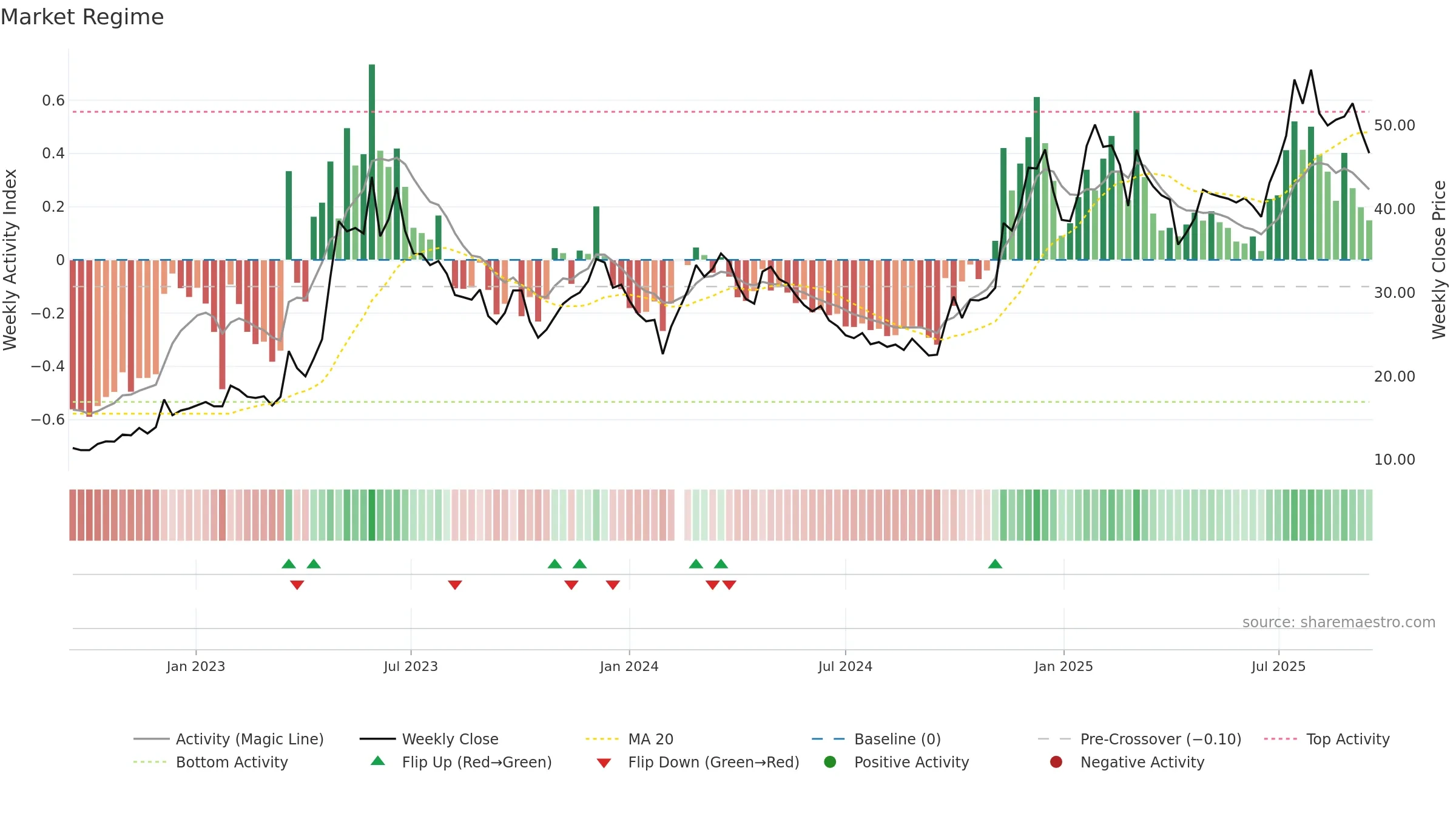Image resolution: width=1456 pixels, height=819 pixels.
Task: Click the Market Regime chart title
Action: click(x=82, y=17)
